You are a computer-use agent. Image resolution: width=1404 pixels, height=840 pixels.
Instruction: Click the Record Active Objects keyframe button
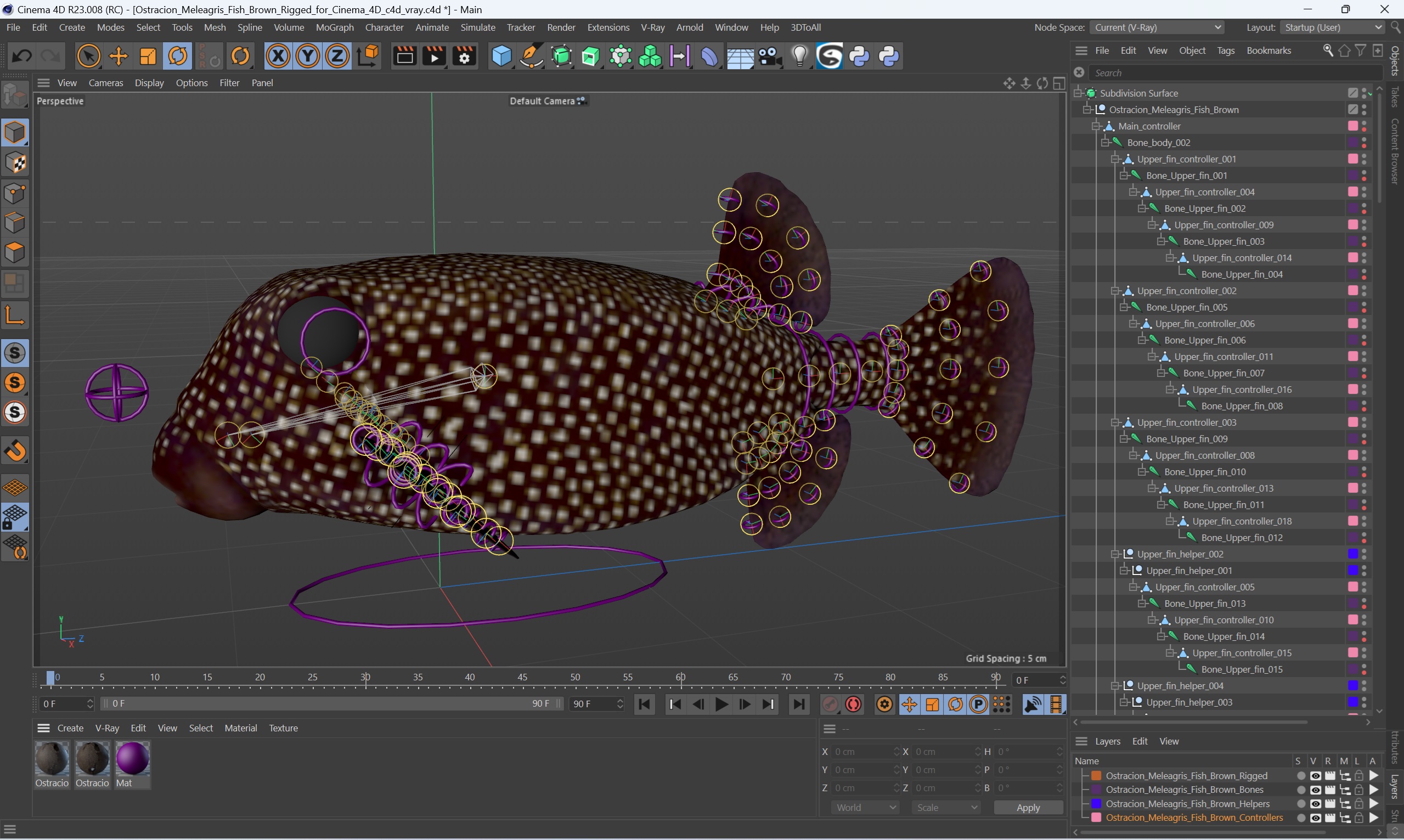830,704
